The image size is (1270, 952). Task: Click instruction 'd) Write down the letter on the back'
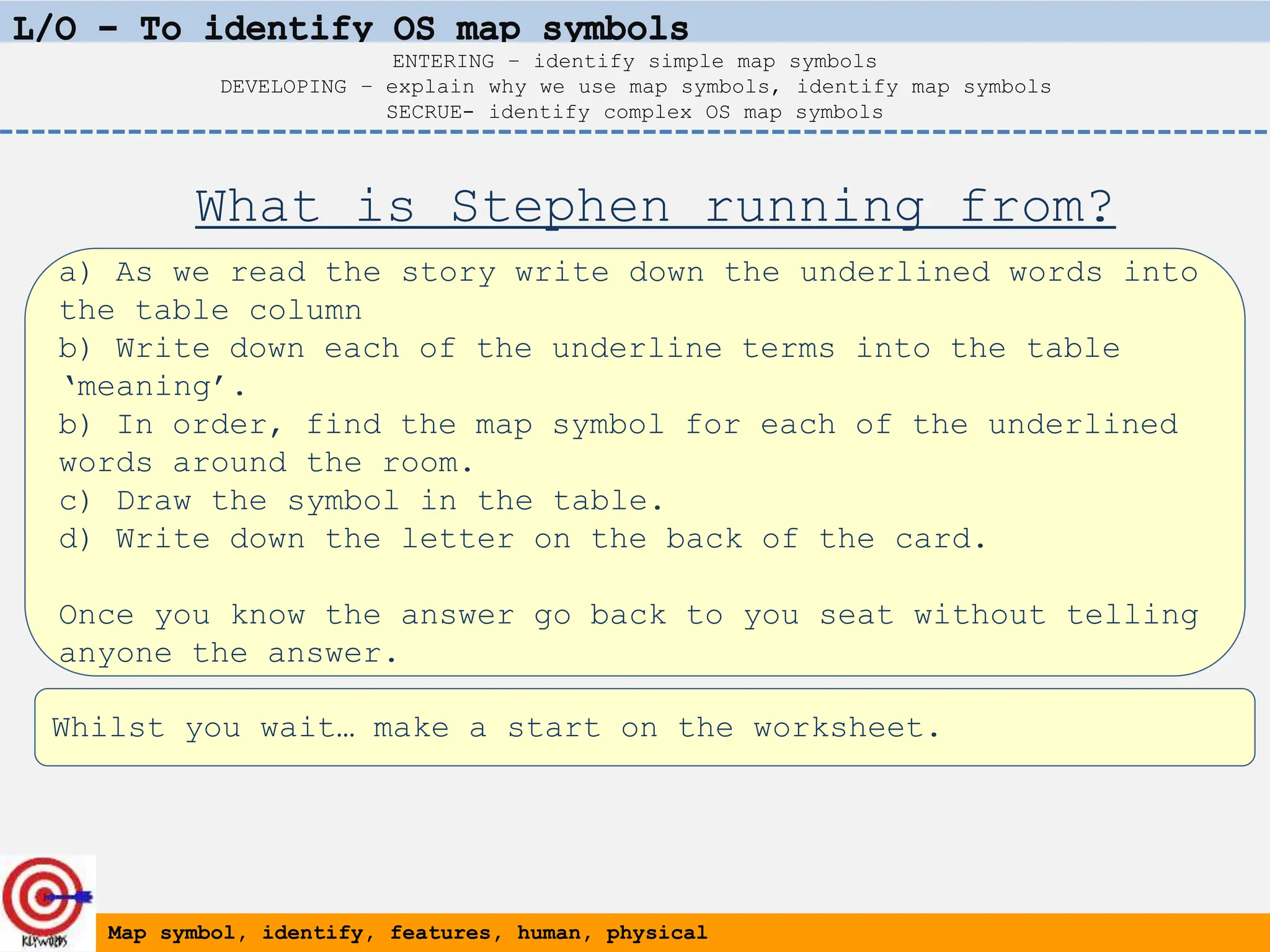pos(522,539)
